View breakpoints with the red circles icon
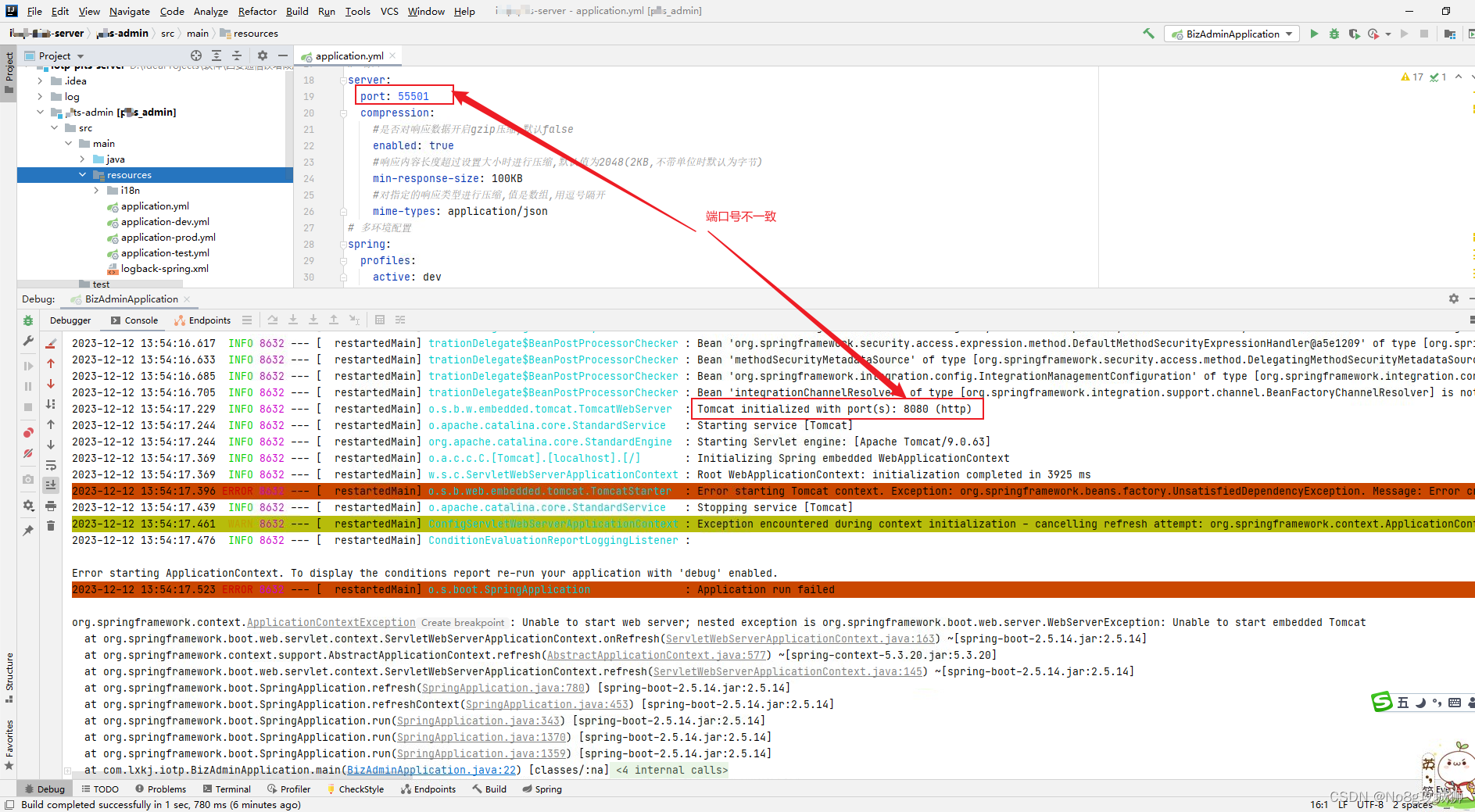Viewport: 1475px width, 812px height. tap(28, 432)
